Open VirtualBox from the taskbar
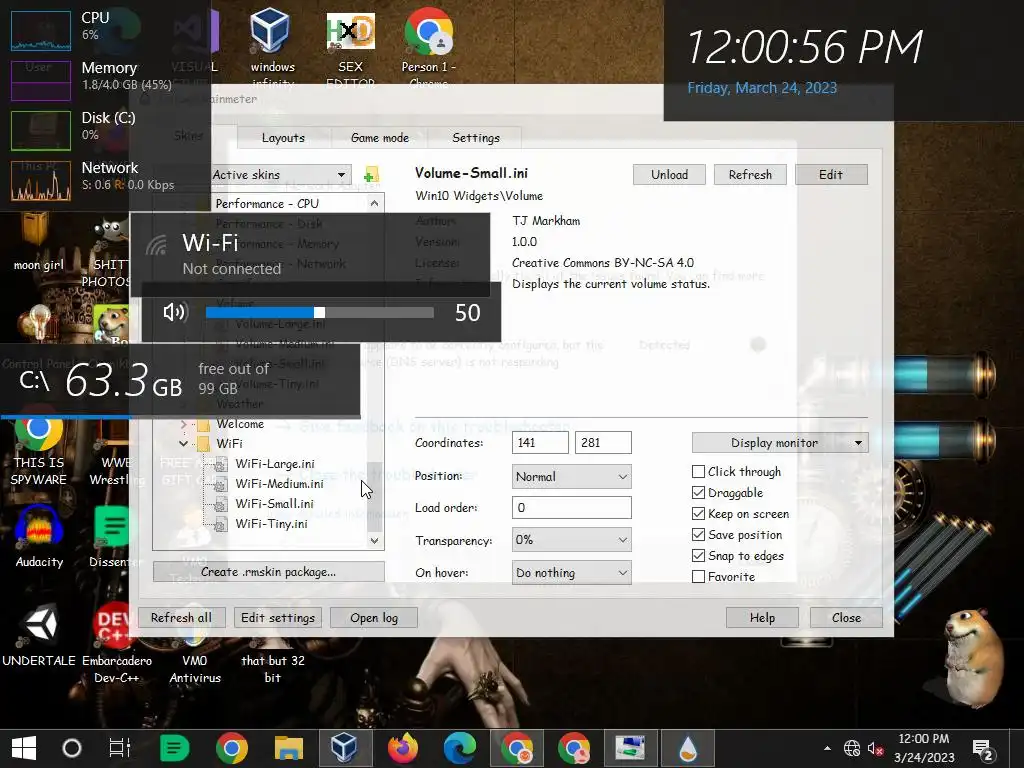 tap(345, 748)
